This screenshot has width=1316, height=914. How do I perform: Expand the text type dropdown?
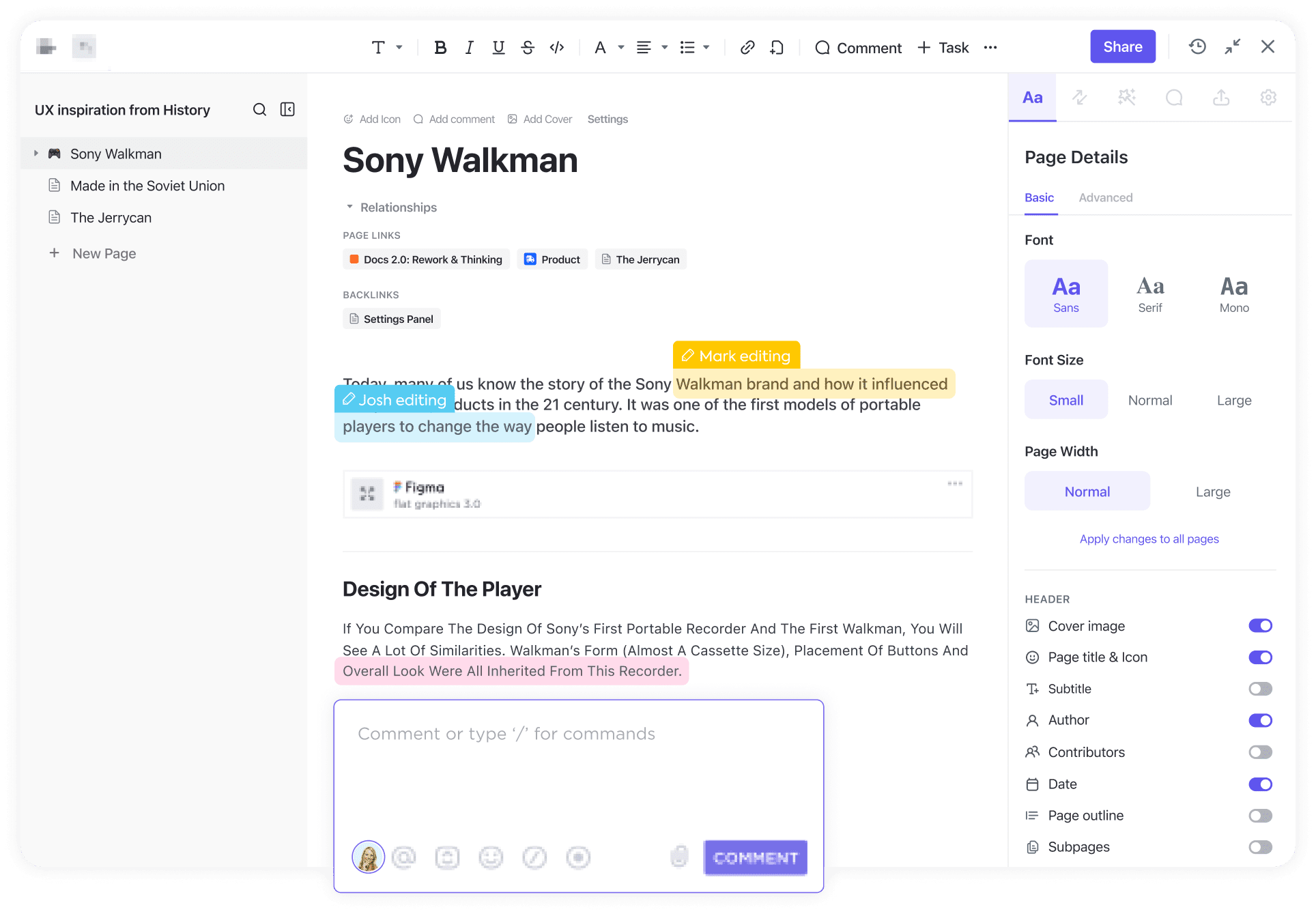click(x=385, y=48)
